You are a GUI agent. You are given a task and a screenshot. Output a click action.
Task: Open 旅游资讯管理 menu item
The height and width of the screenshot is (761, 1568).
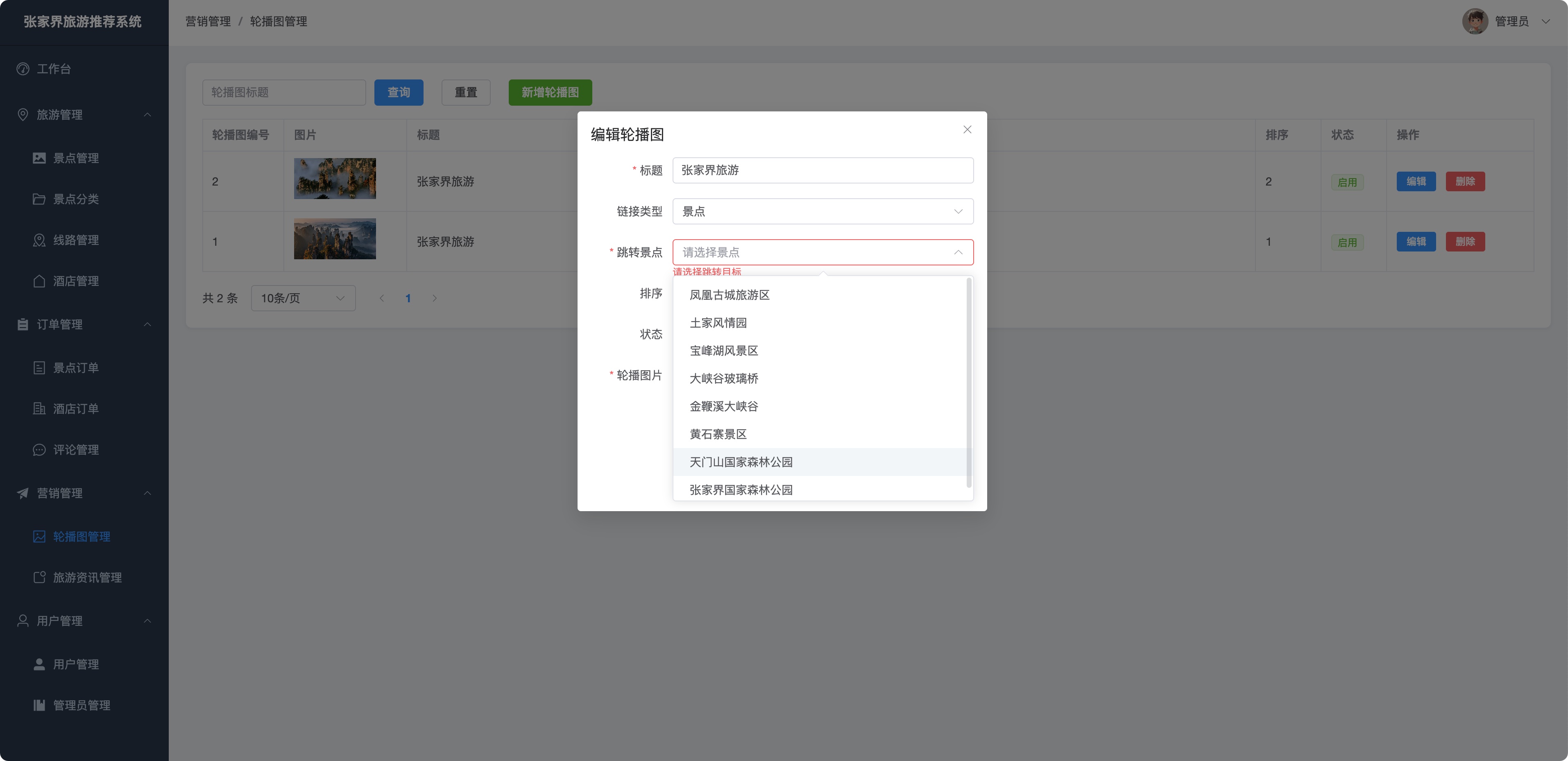point(85,577)
